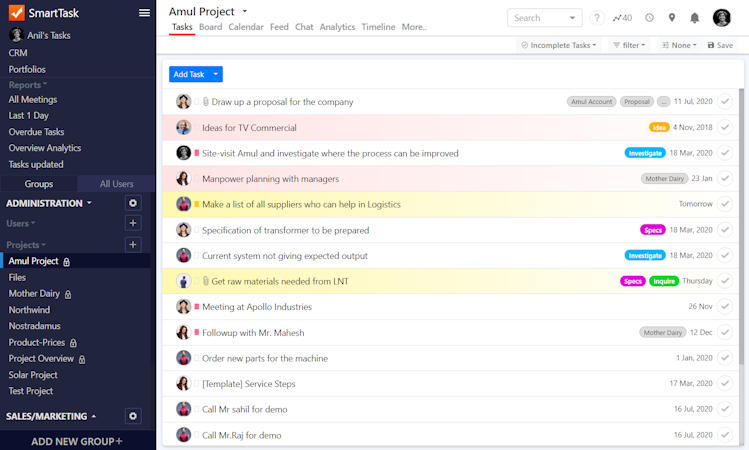
Task: Mark 'Specification of transformer' complete
Action: [x=725, y=230]
